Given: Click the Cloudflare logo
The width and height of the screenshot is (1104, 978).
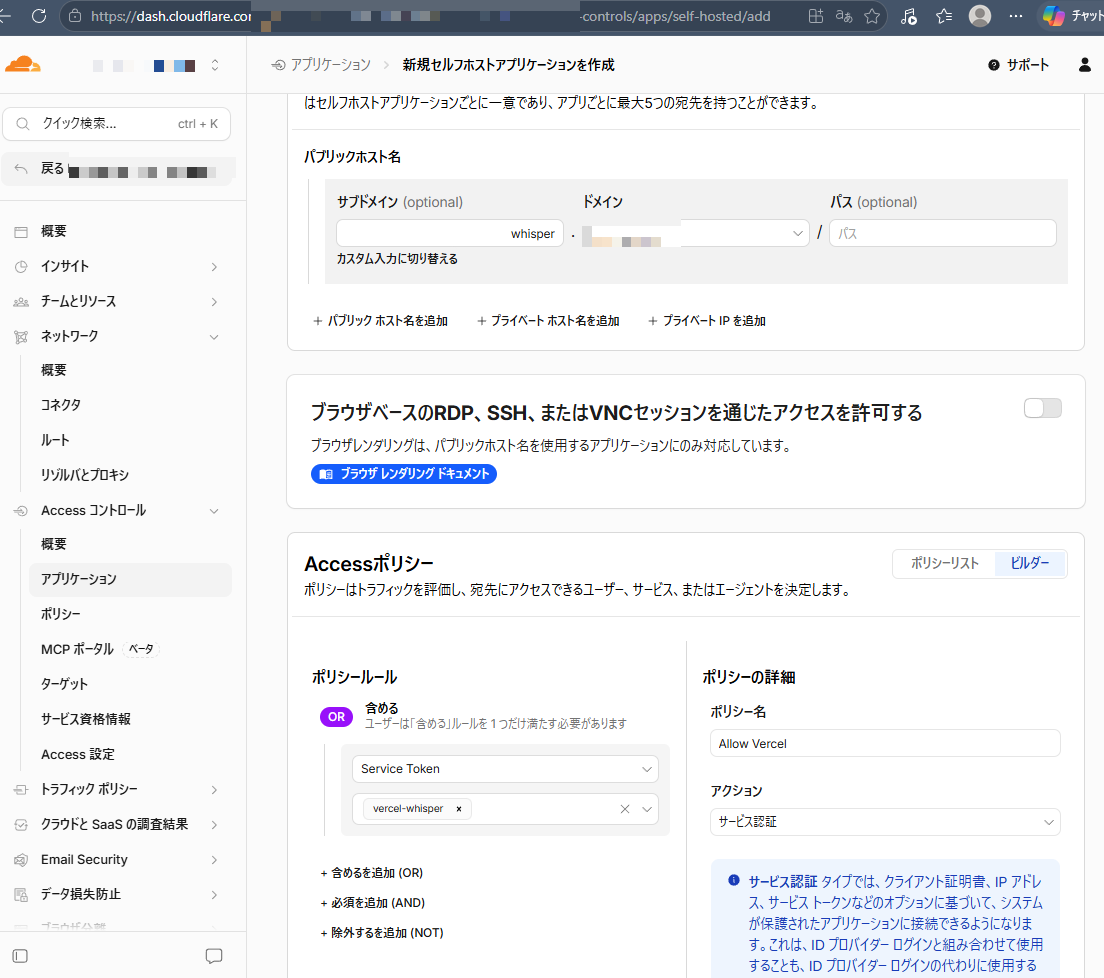Looking at the screenshot, I should click(x=23, y=65).
